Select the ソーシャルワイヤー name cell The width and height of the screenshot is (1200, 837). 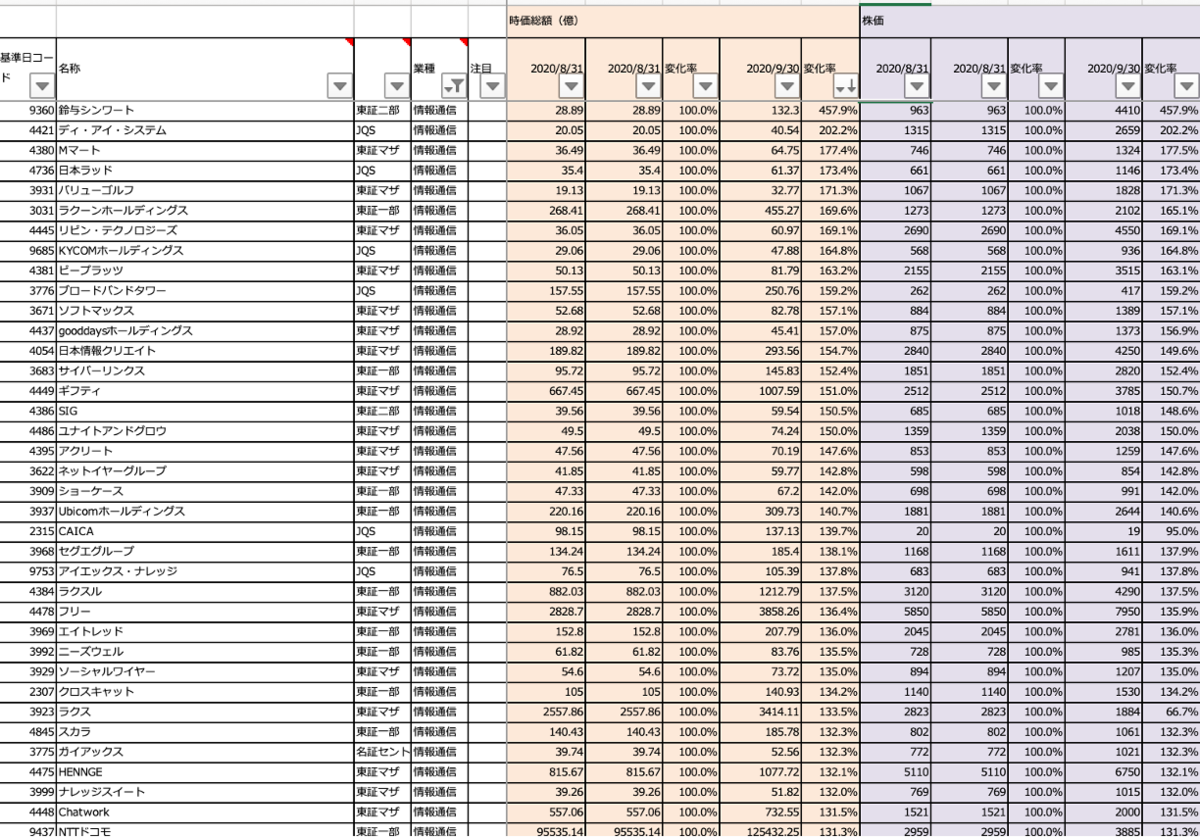pos(205,671)
